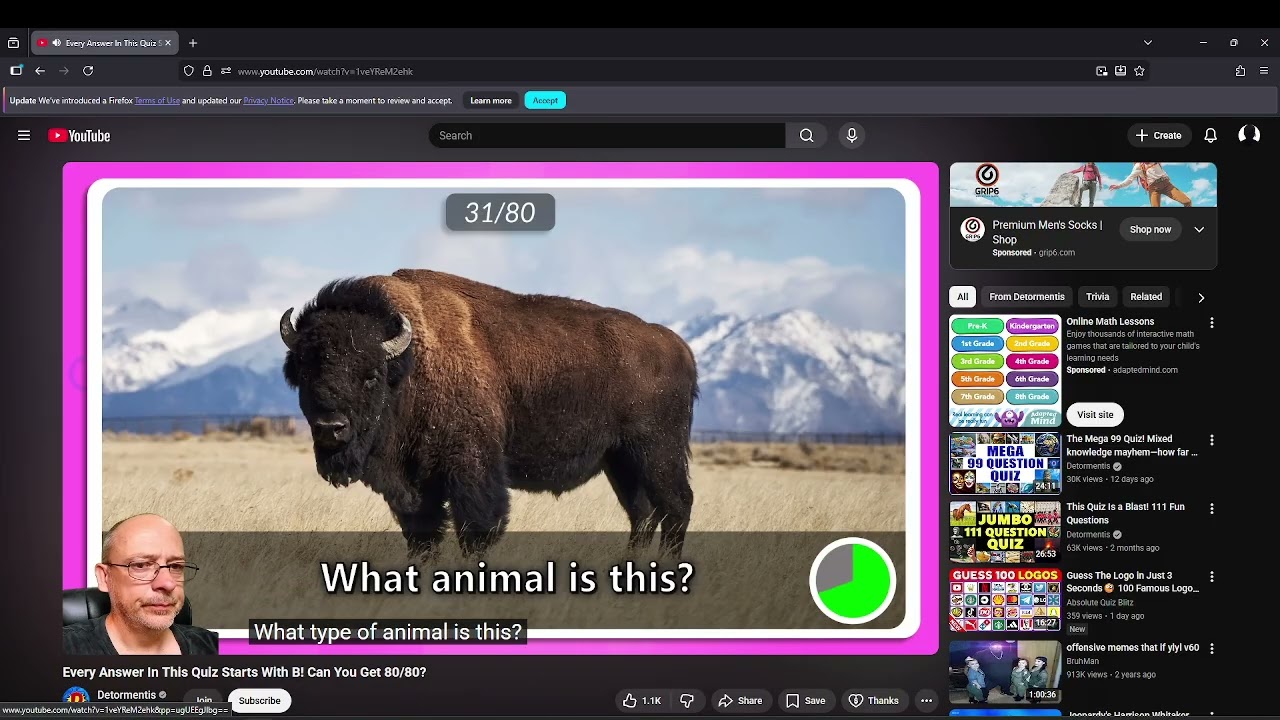Click the Firefox URL address bar
The width and height of the screenshot is (1280, 720).
[660, 71]
